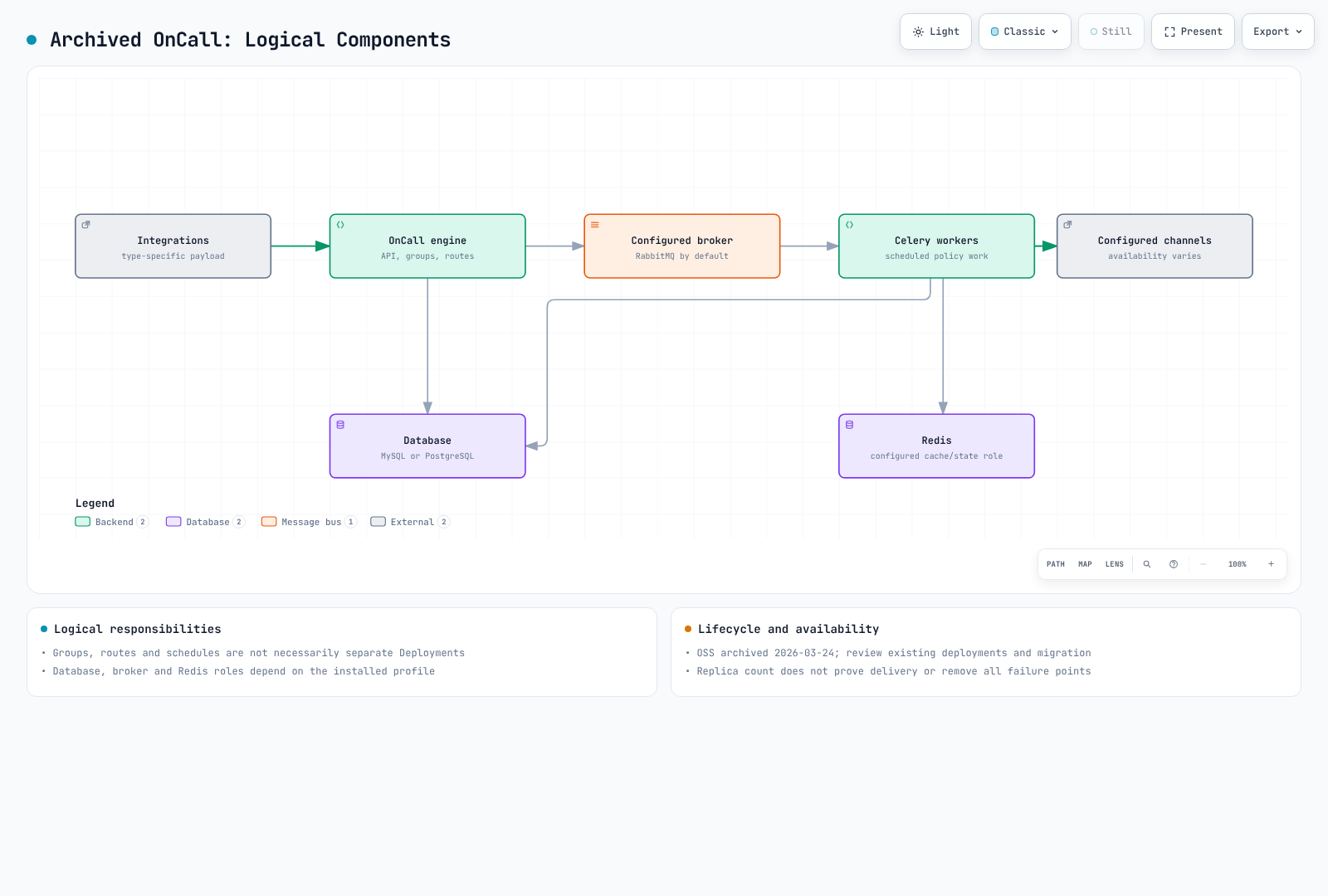Select the Integrations node
1328x896 pixels.
point(173,246)
